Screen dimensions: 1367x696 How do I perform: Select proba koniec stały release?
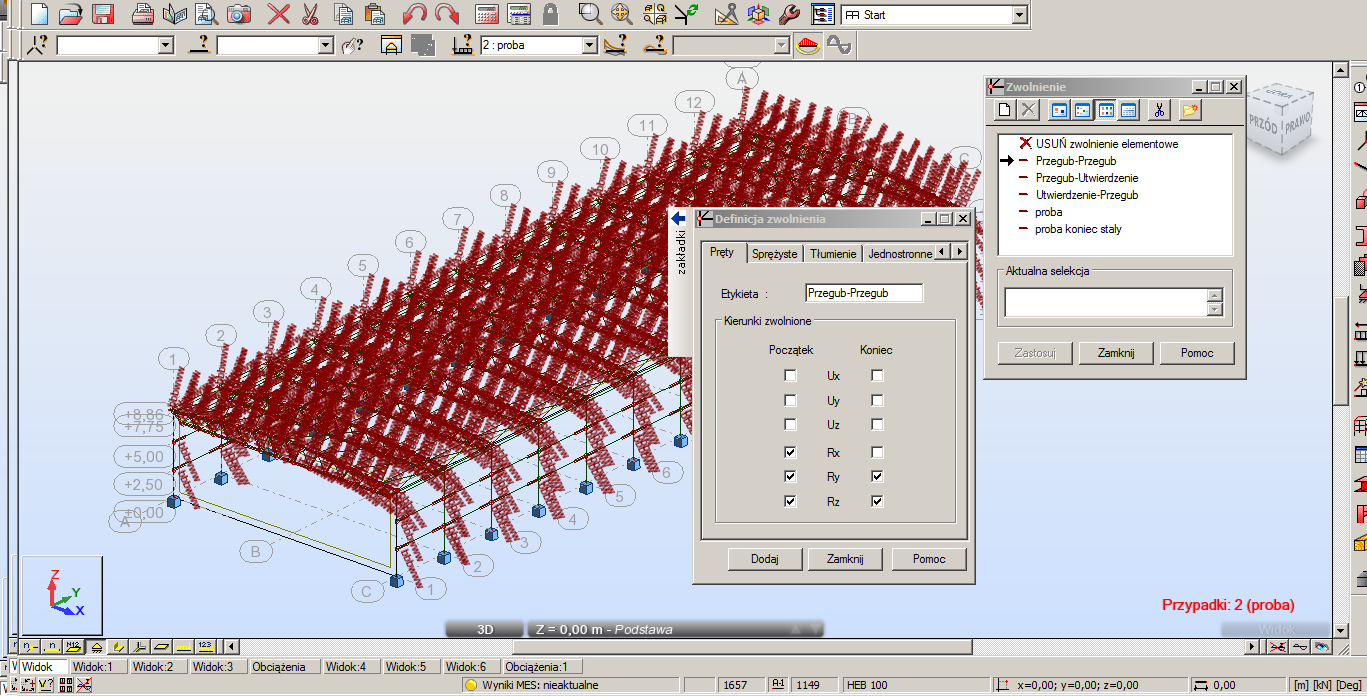coord(1078,229)
